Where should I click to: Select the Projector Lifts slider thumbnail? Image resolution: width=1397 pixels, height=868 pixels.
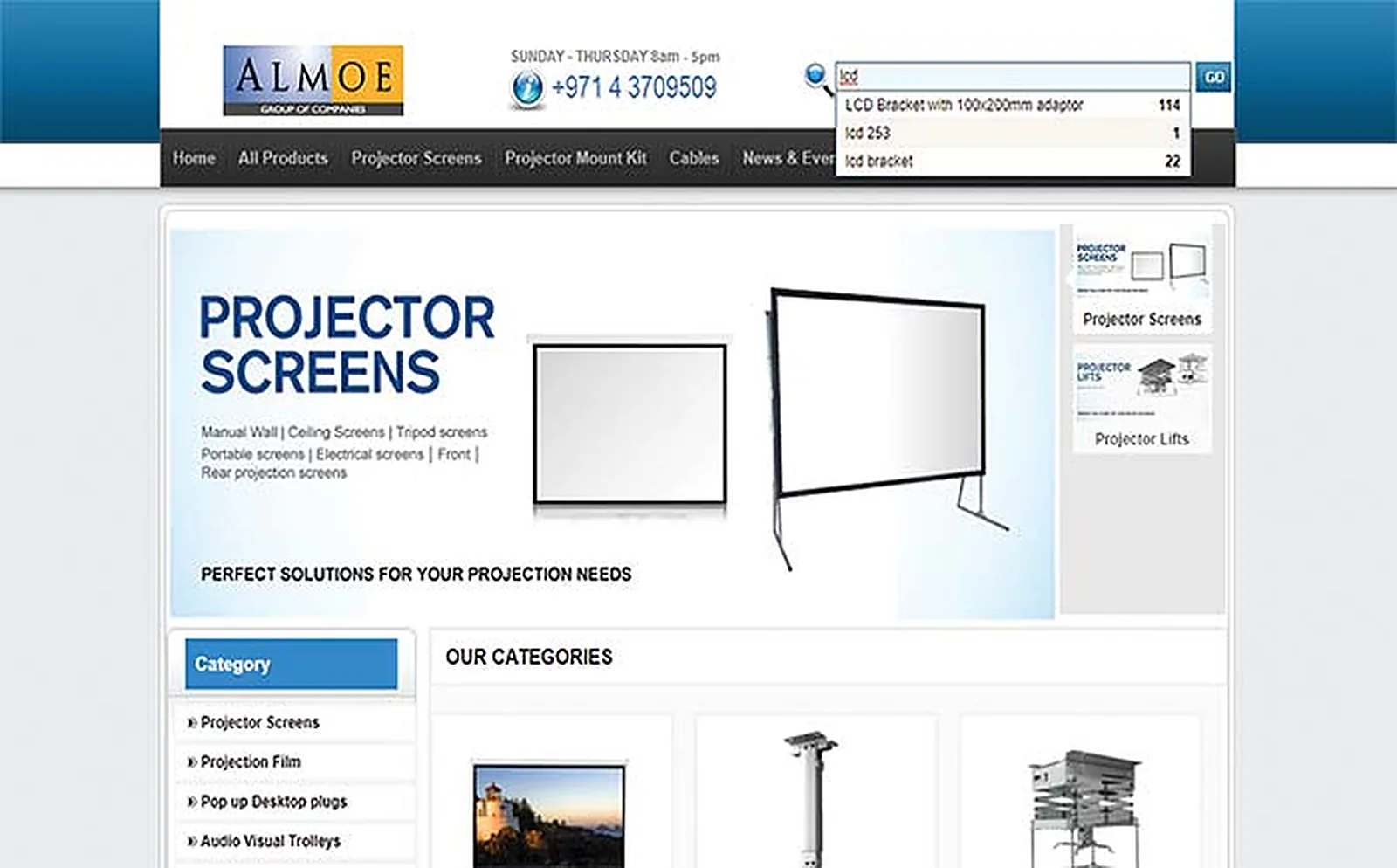[x=1142, y=400]
